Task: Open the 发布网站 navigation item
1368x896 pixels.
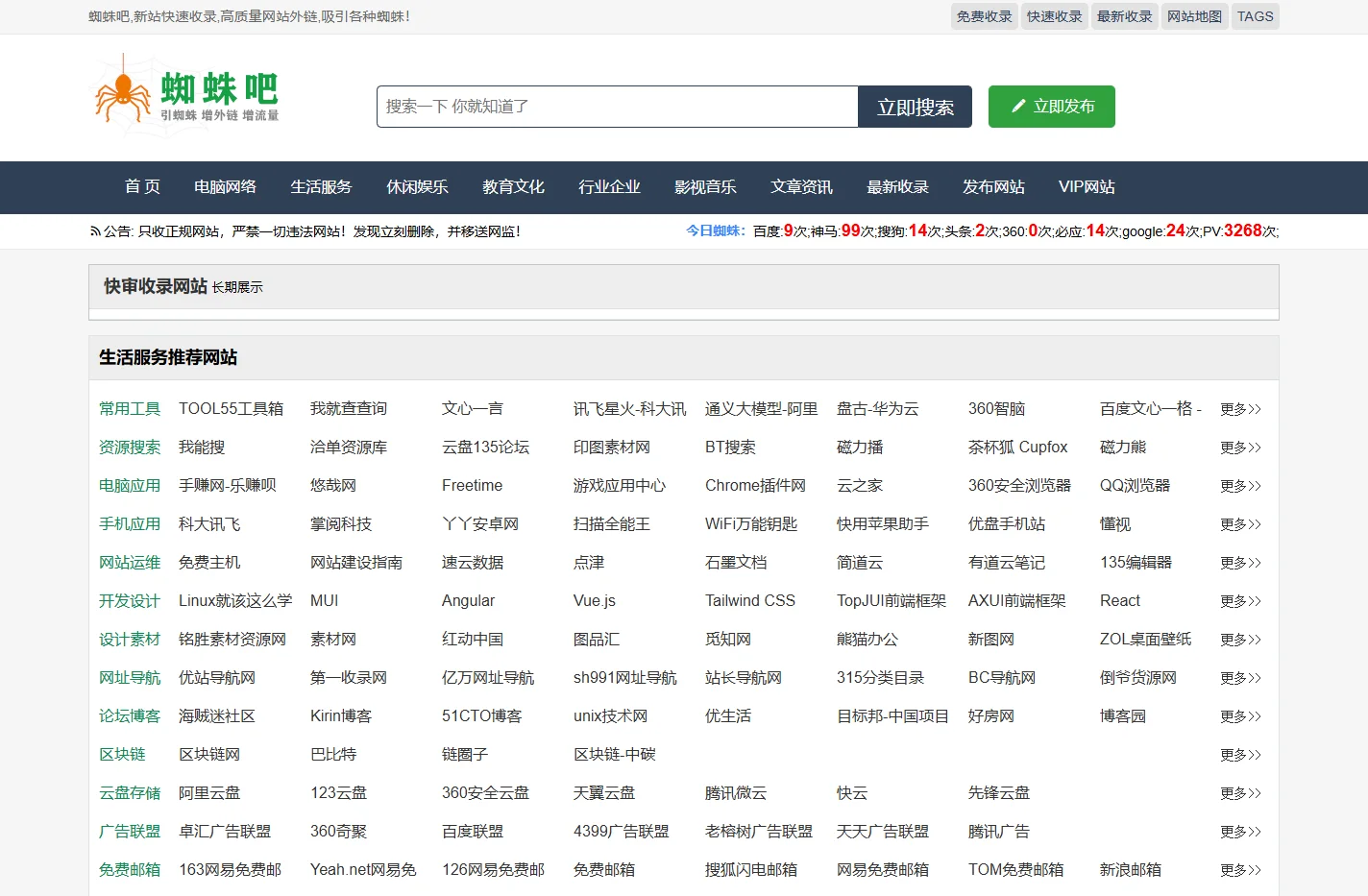Action: pos(993,187)
